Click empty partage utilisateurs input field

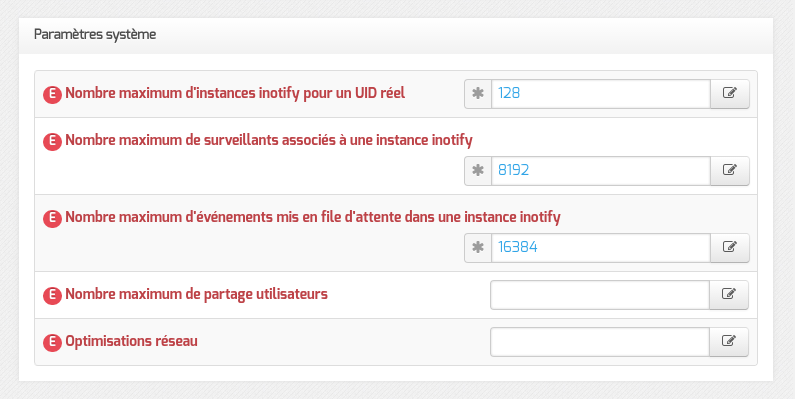pos(600,295)
